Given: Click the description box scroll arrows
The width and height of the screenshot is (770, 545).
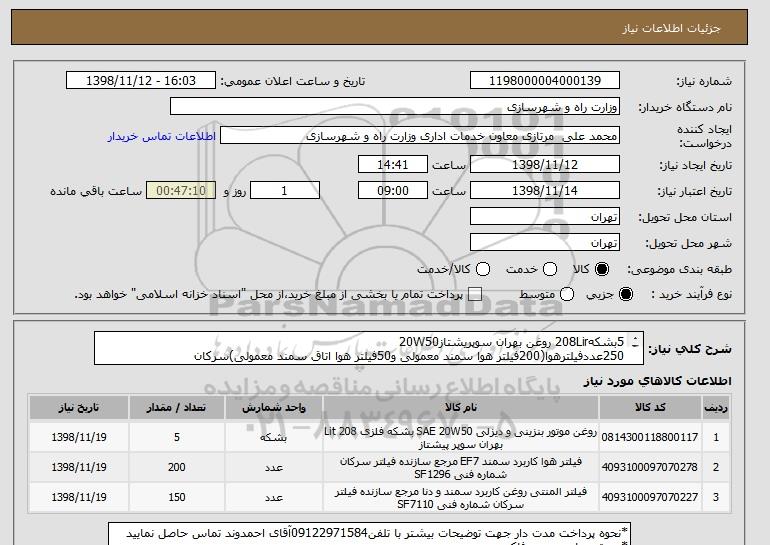Looking at the screenshot, I should tap(635, 342).
